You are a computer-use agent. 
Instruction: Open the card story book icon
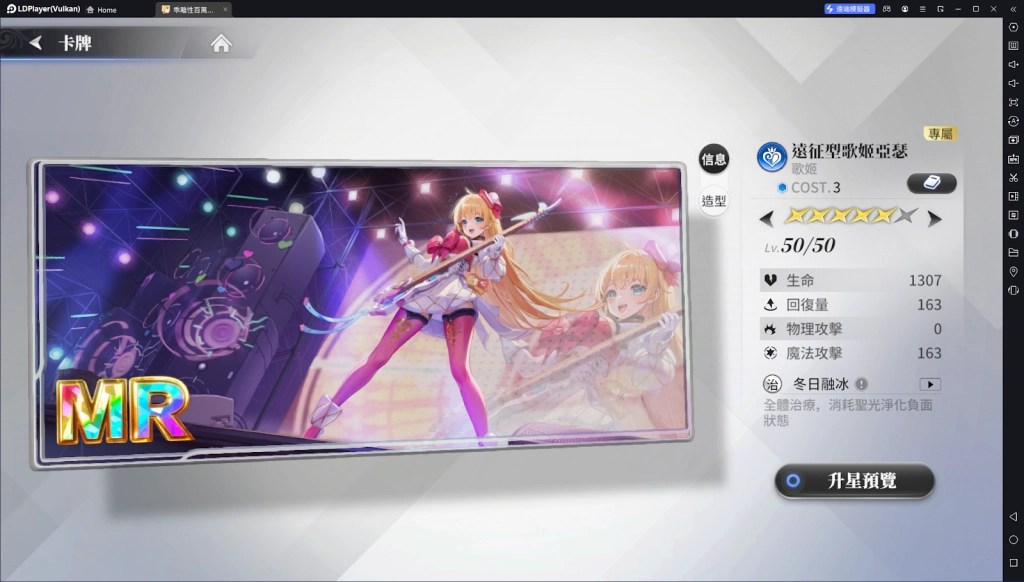pyautogui.click(x=931, y=183)
